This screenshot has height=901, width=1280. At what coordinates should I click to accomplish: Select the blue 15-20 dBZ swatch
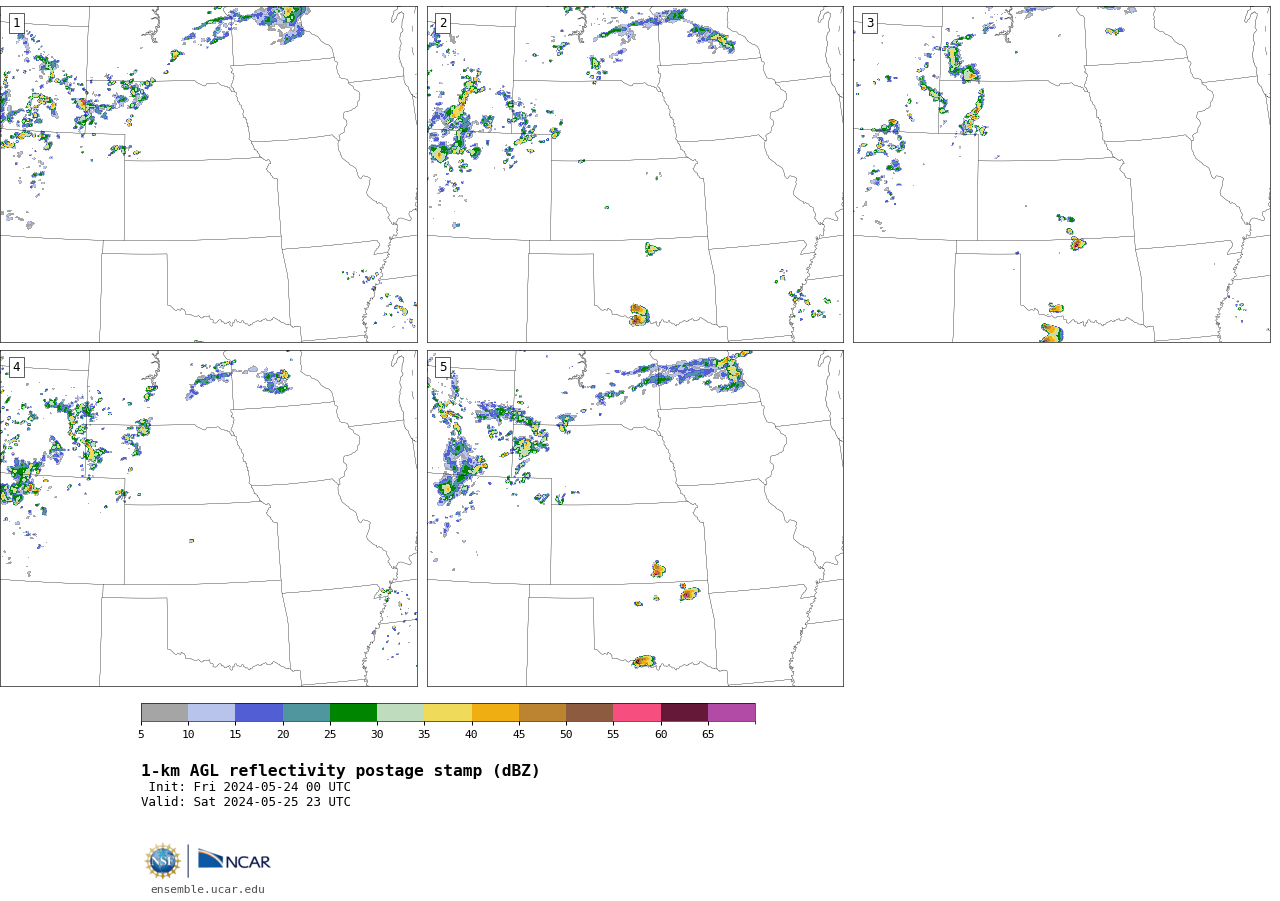(259, 712)
